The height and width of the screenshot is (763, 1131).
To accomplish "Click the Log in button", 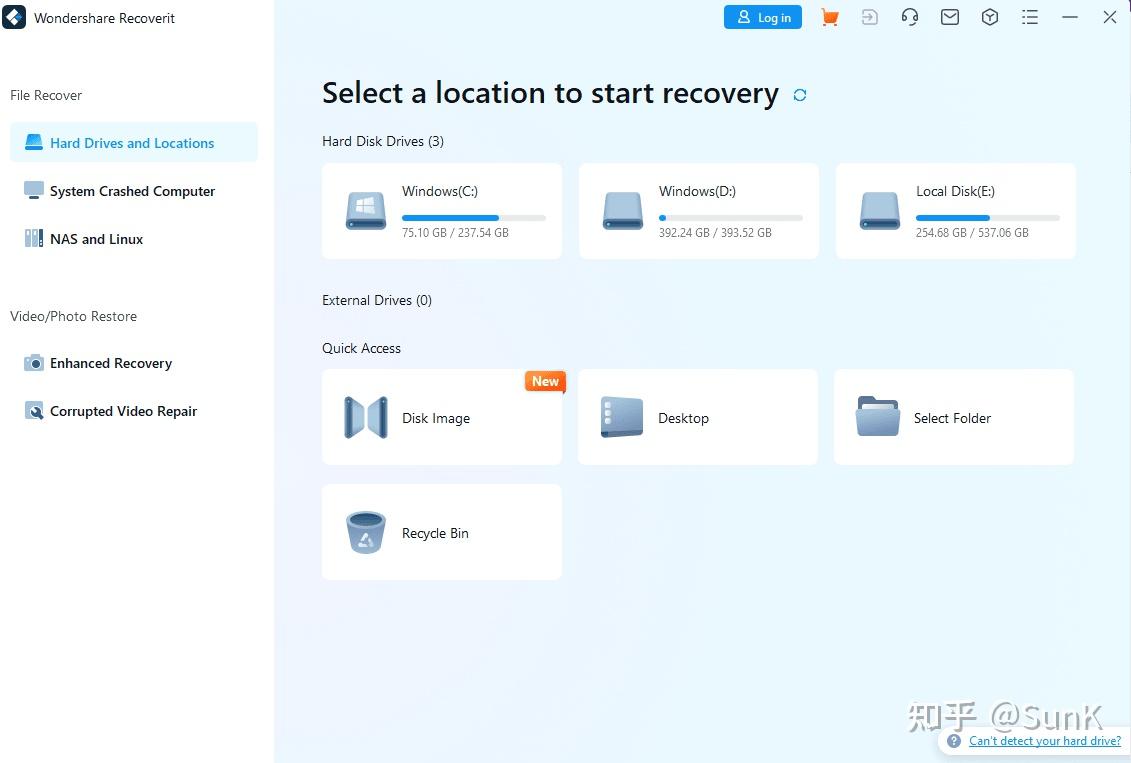I will [762, 17].
